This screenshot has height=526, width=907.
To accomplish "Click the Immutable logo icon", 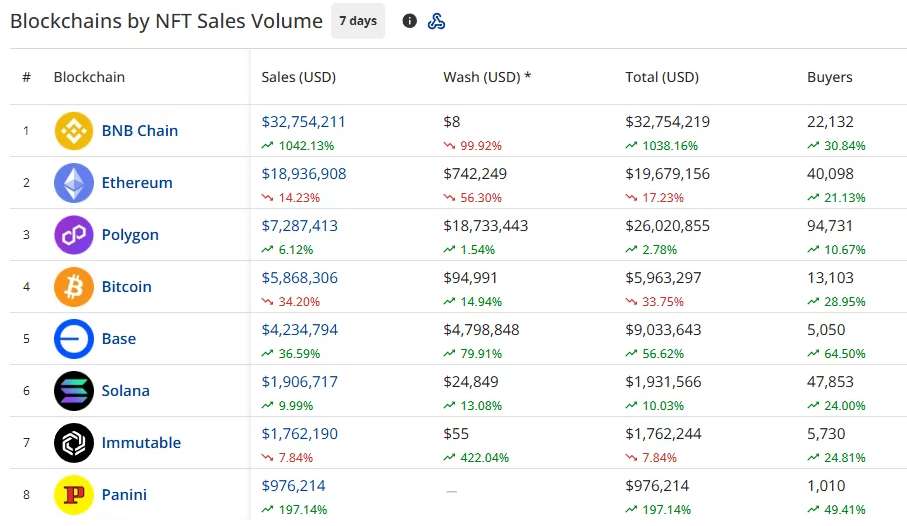I will pyautogui.click(x=73, y=443).
